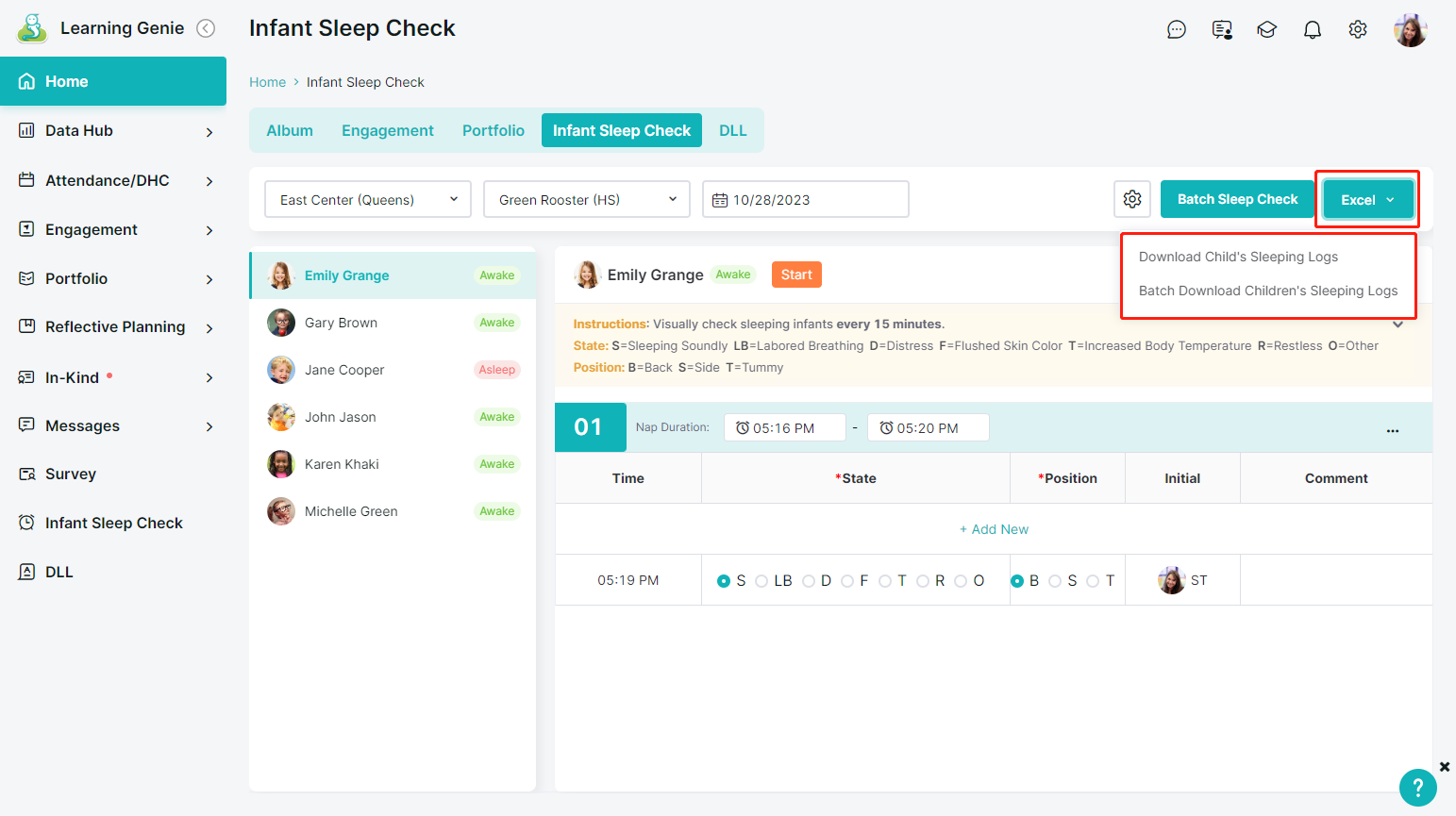Open the Green Rooster (HS) class dropdown
1456x816 pixels.
click(x=586, y=200)
